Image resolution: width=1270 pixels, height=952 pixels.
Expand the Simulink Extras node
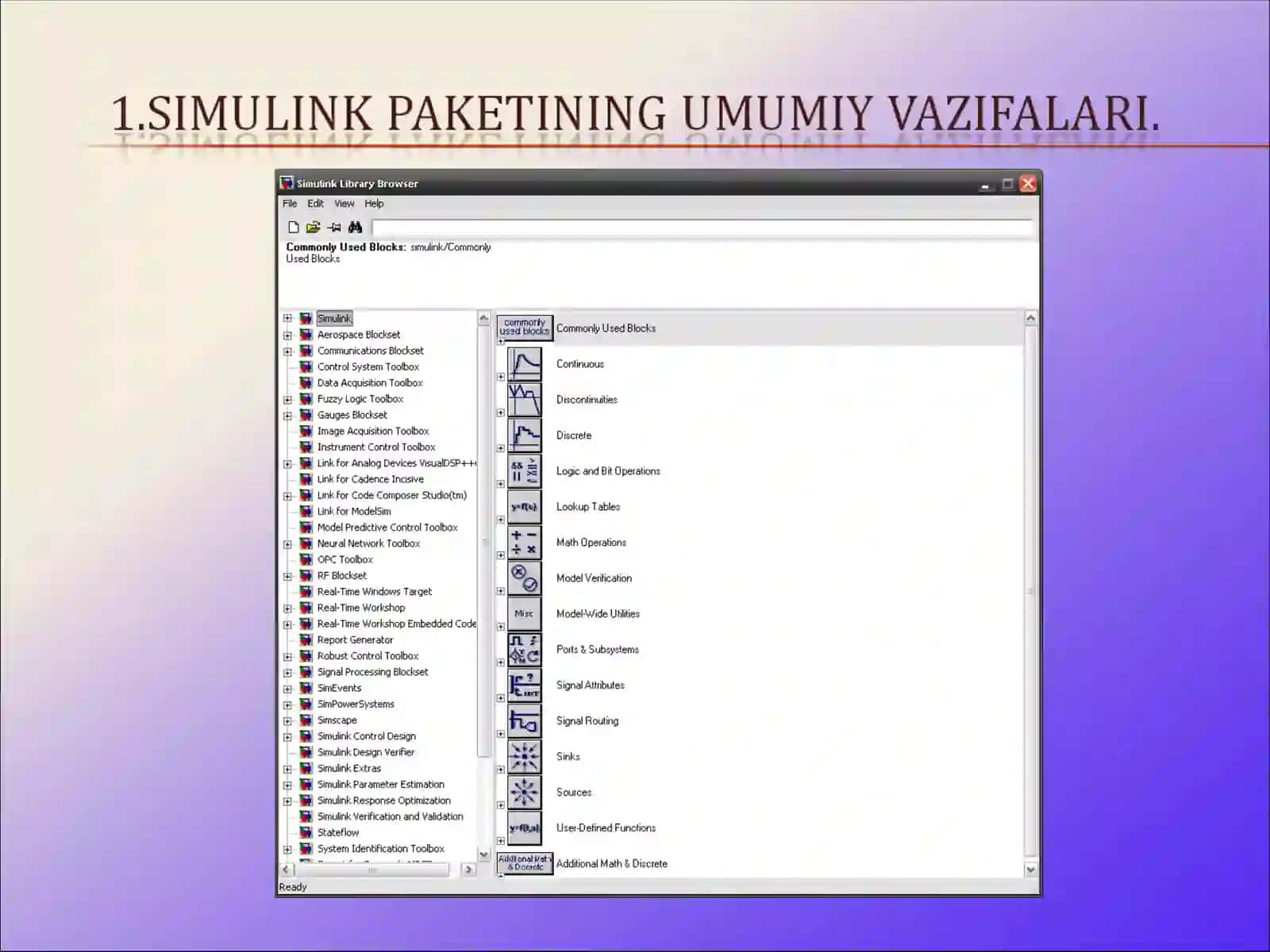[288, 769]
